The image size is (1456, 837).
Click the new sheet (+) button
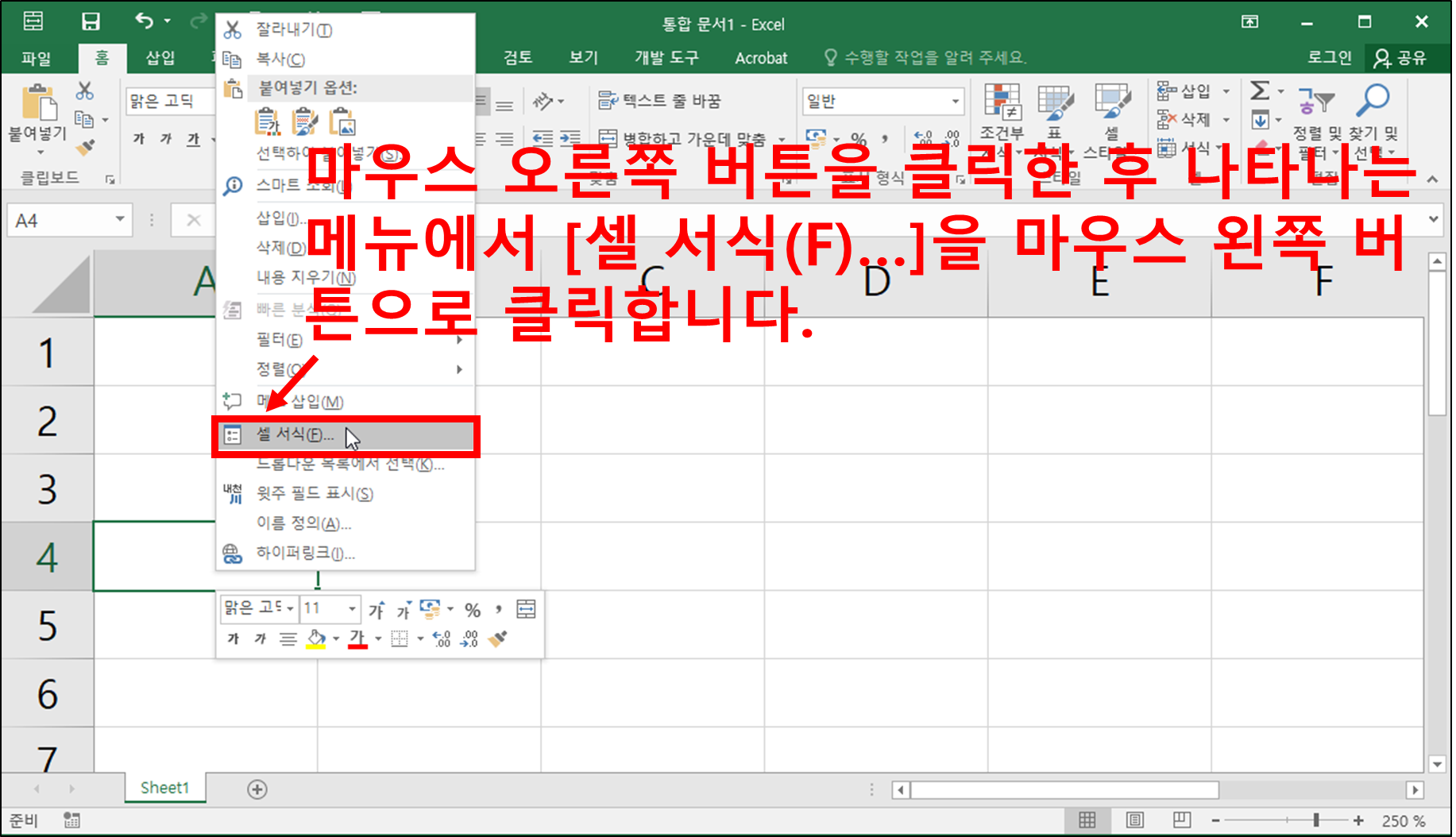tap(256, 789)
